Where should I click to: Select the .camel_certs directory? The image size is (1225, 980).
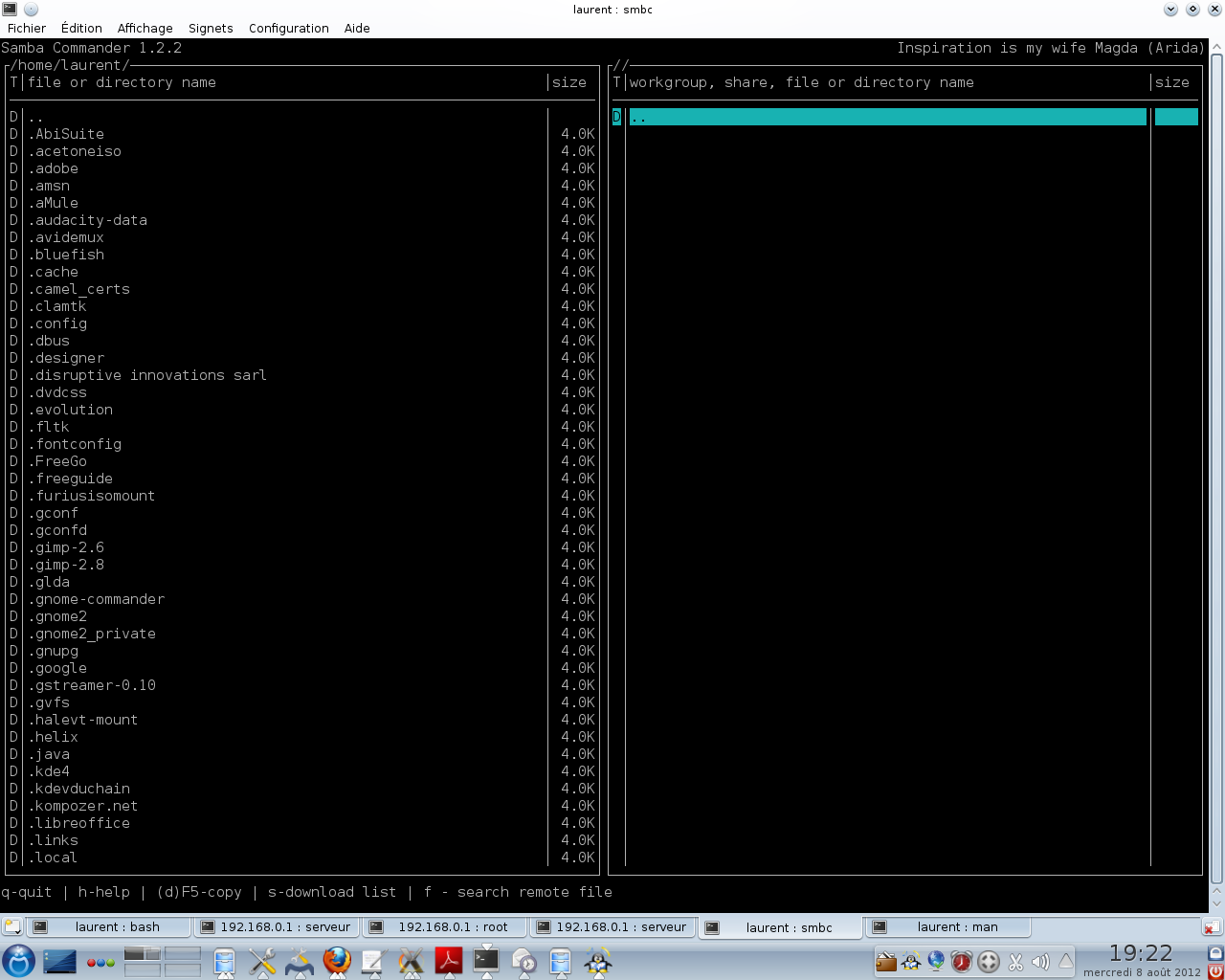tap(302, 289)
